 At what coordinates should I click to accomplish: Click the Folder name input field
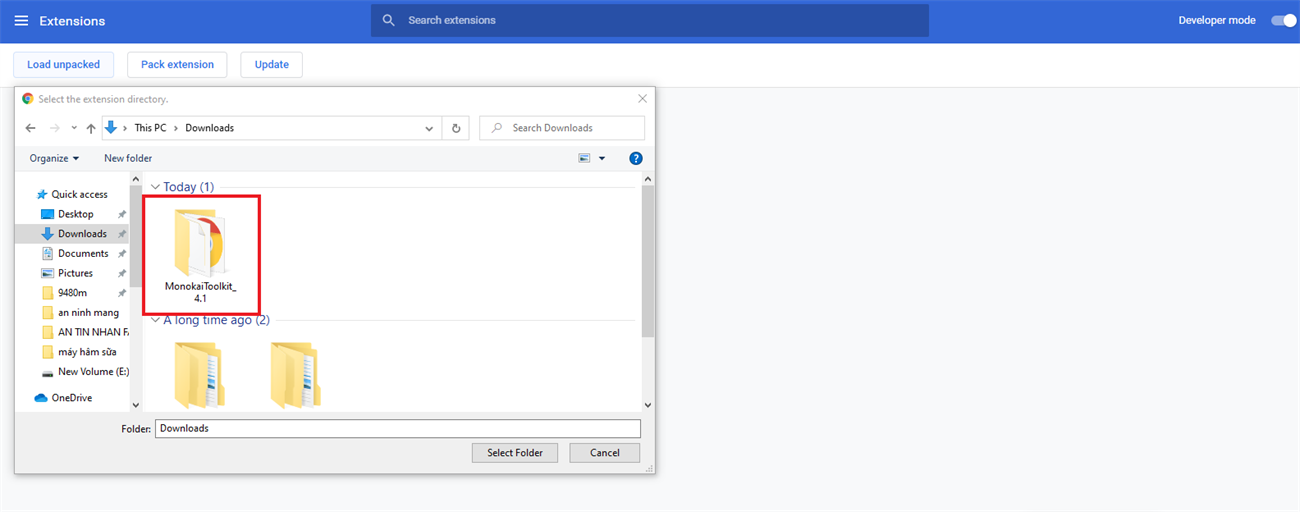pos(398,428)
